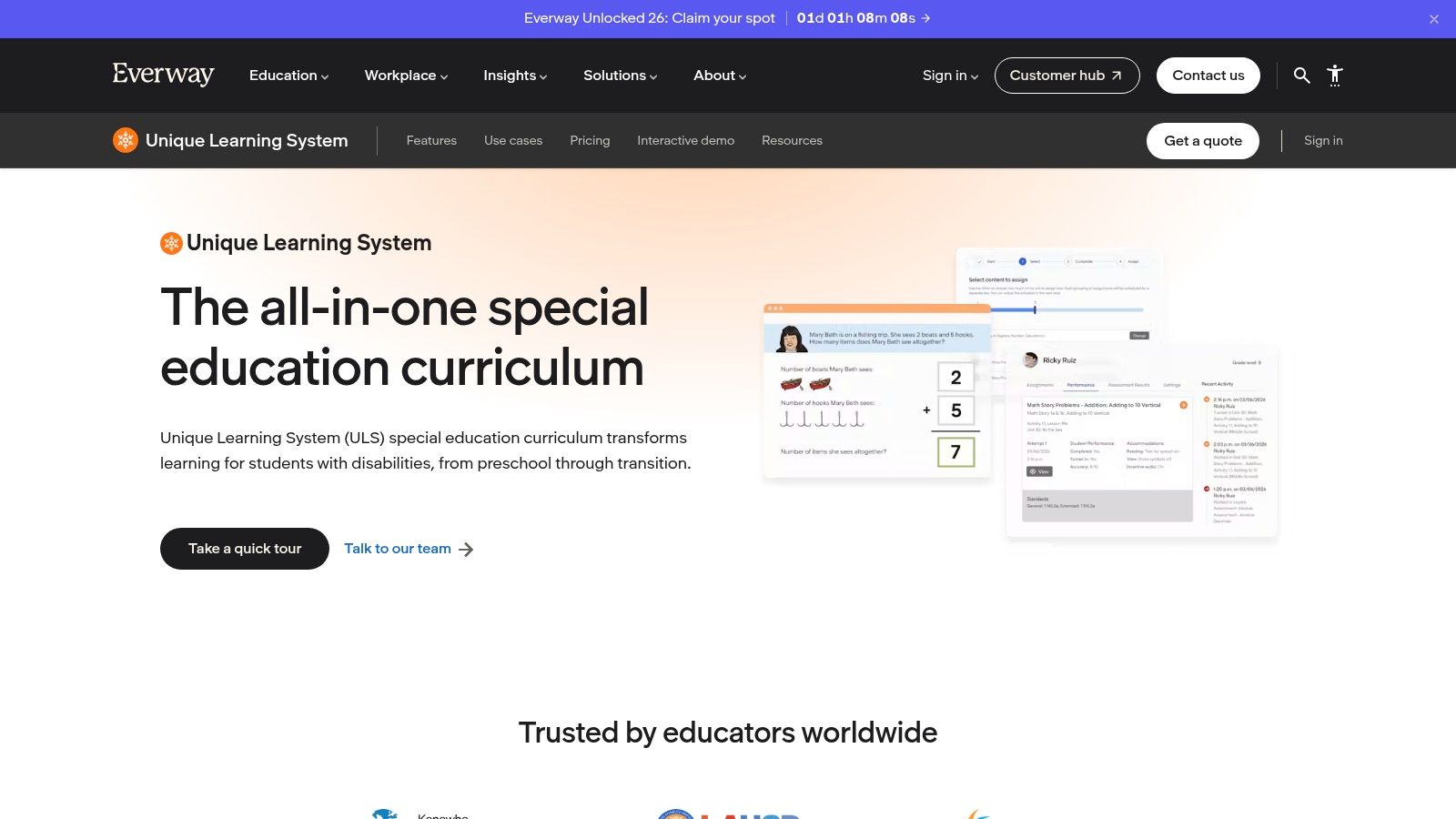The height and width of the screenshot is (819, 1456).
Task: Click the all-in-one special education curriculum headline
Action: click(x=405, y=337)
